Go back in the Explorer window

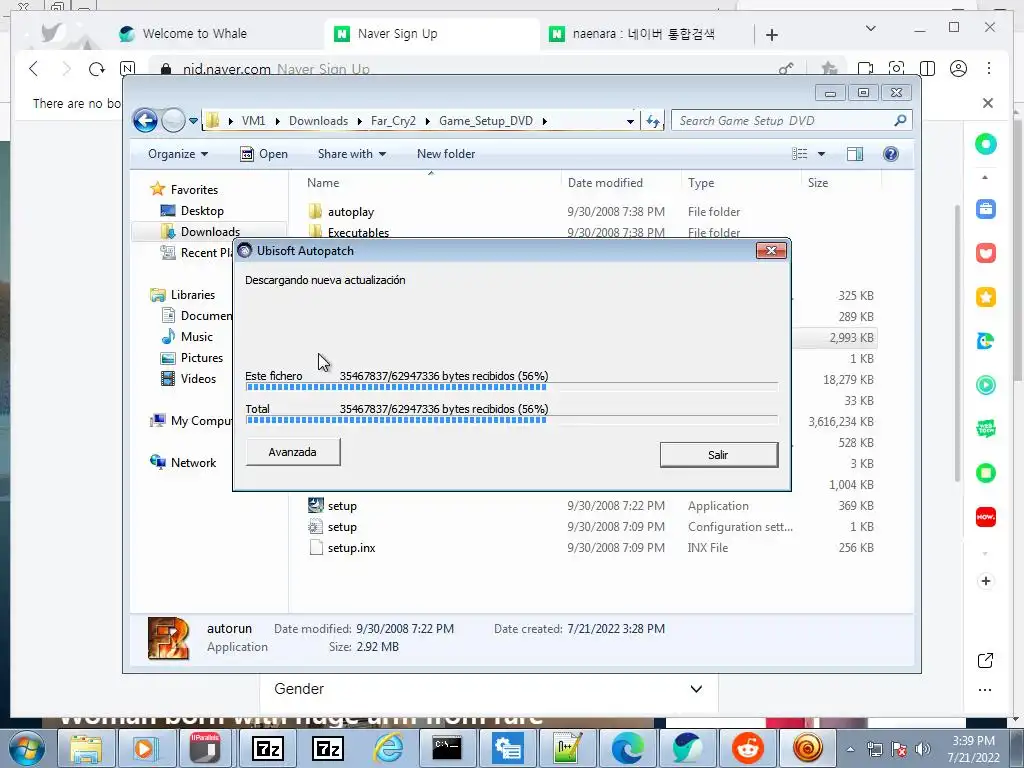coord(145,120)
